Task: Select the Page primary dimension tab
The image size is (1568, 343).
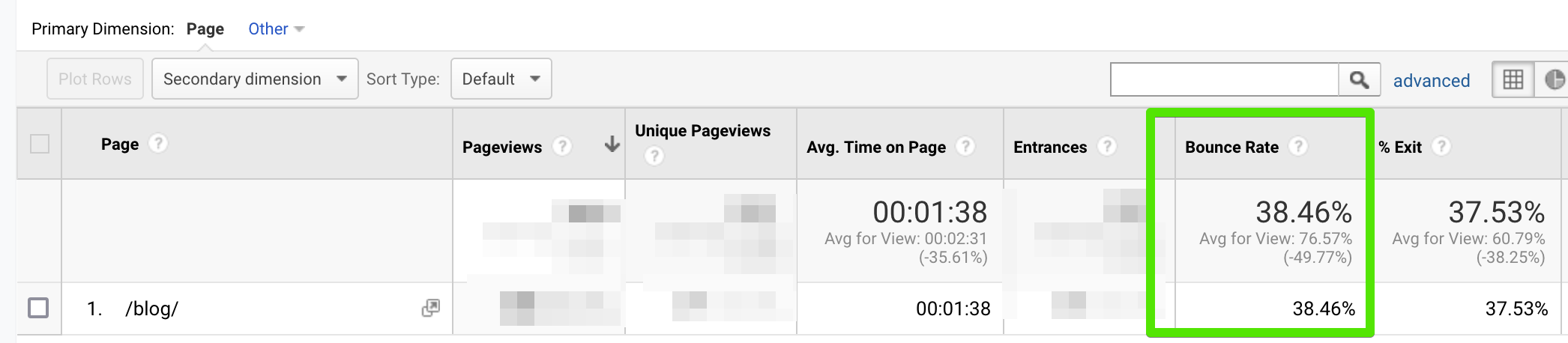Action: coord(205,29)
